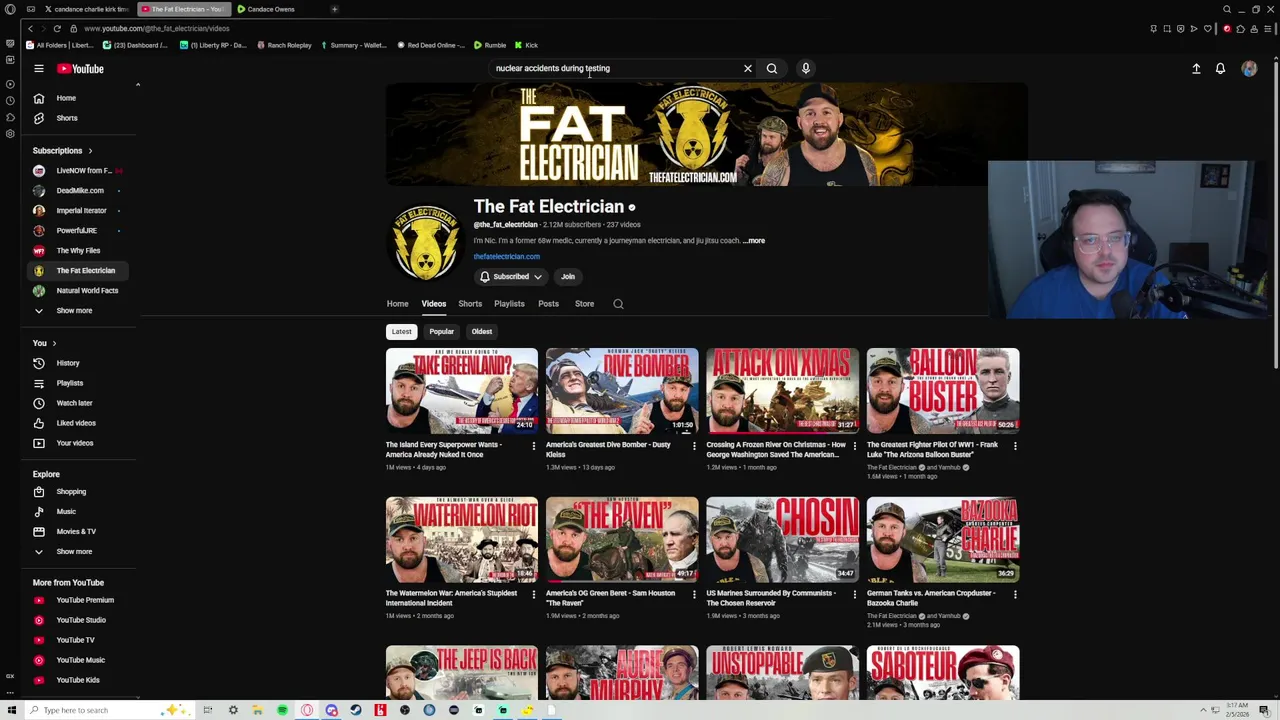Image resolution: width=1280 pixels, height=720 pixels.
Task: Open options menu for Balloon Buster video
Action: 1015,446
